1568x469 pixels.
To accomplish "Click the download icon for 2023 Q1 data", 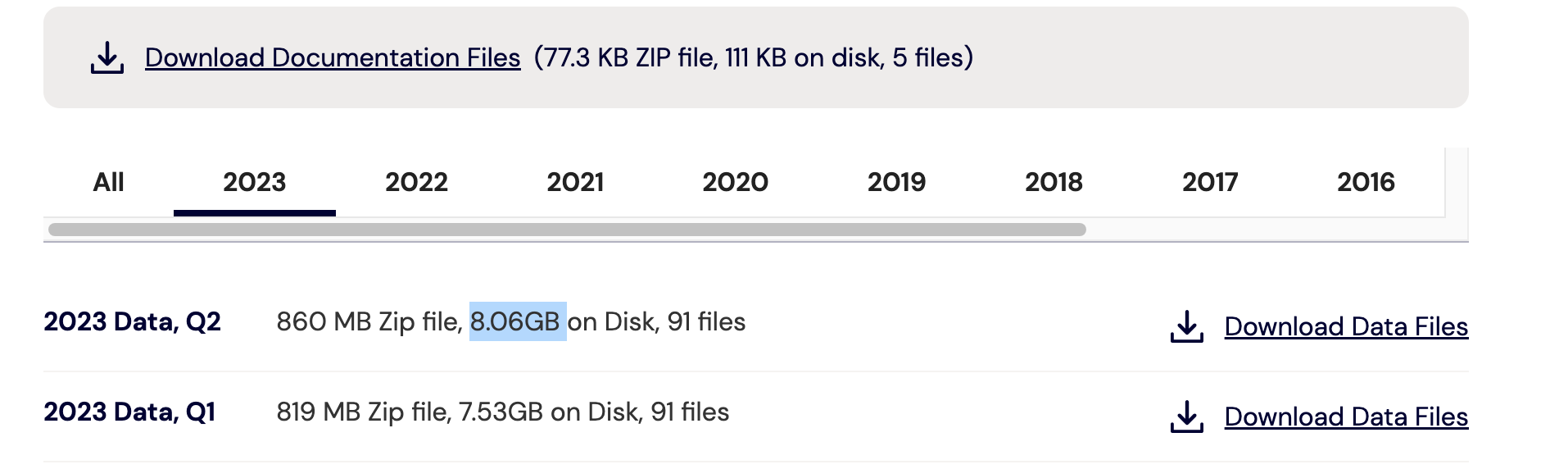I will 1186,417.
